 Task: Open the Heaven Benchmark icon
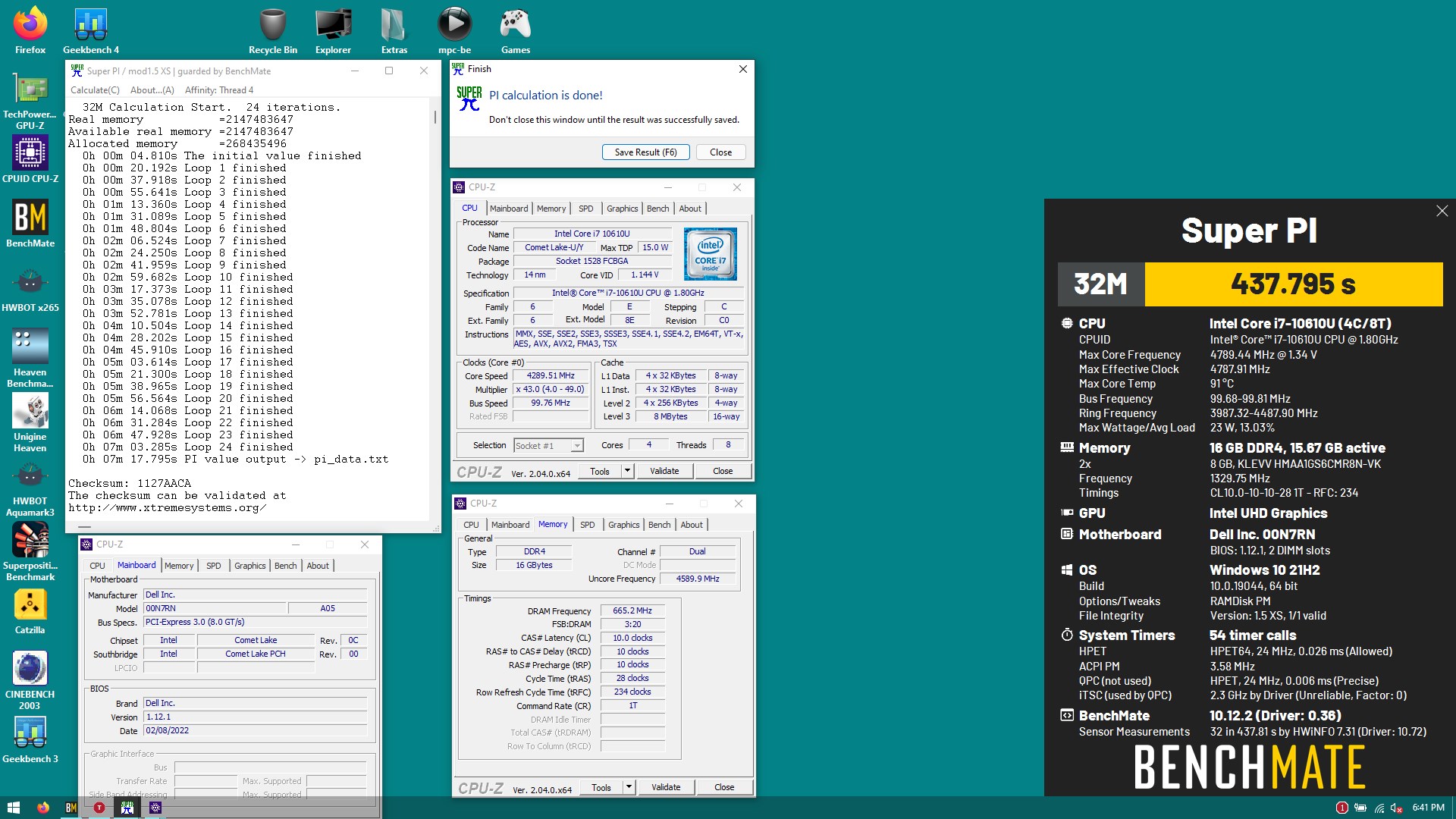point(30,356)
